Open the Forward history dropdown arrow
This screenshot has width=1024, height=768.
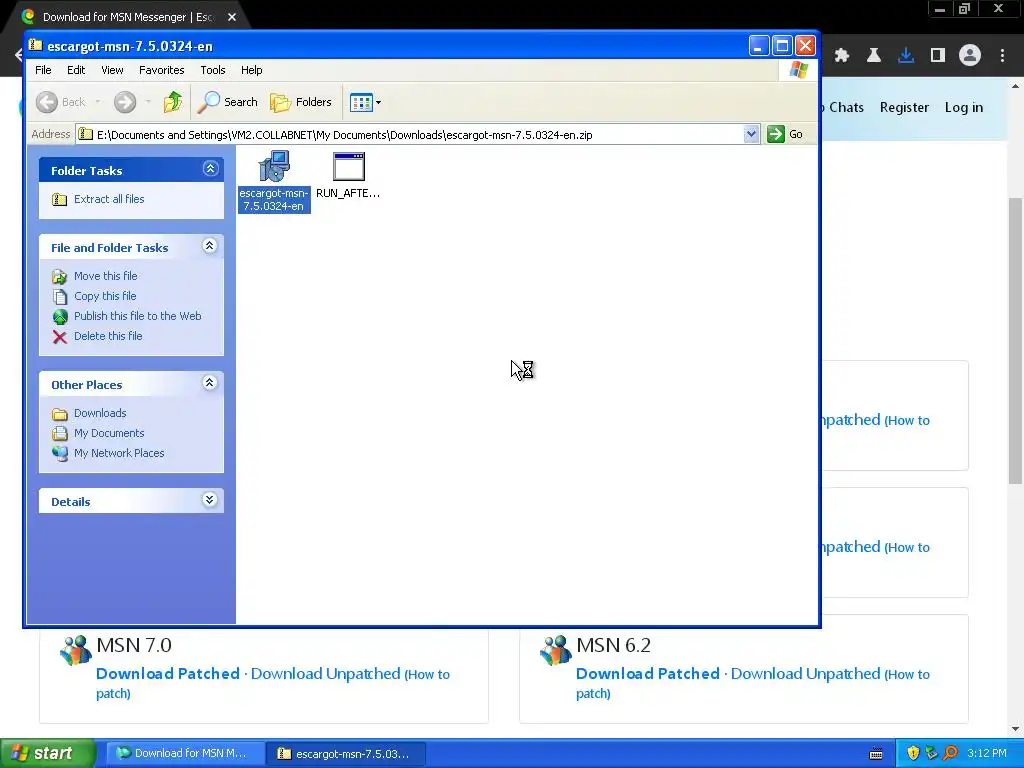[x=148, y=102]
